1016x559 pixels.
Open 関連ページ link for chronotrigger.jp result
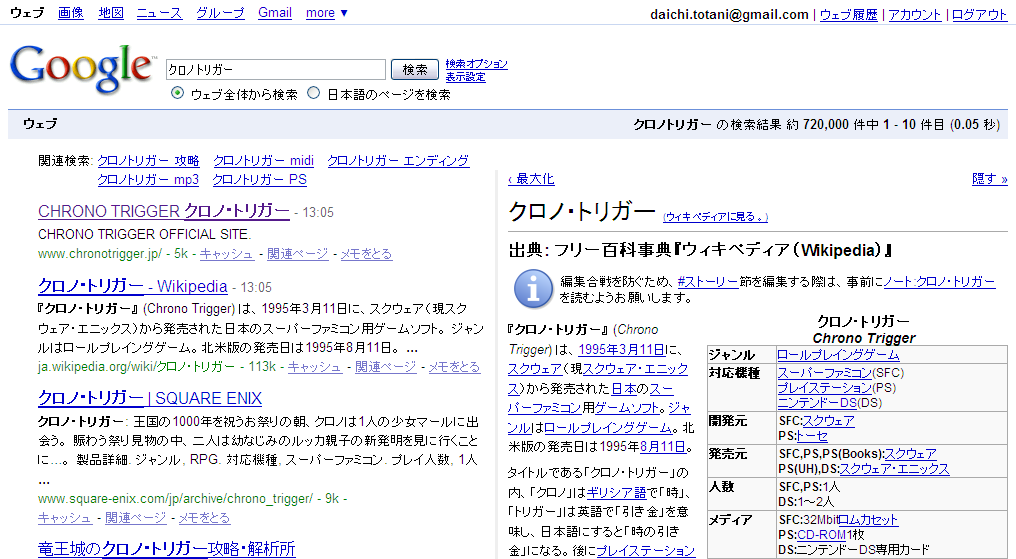[x=297, y=254]
